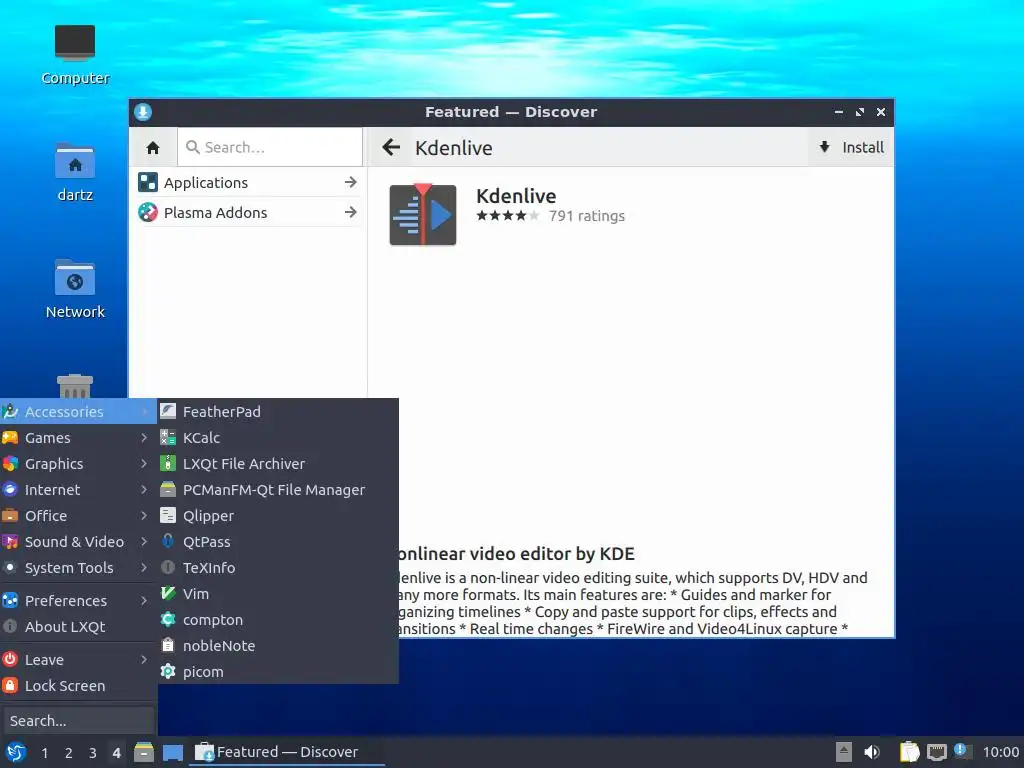
Task: Maximize the Discover window
Action: (x=859, y=112)
